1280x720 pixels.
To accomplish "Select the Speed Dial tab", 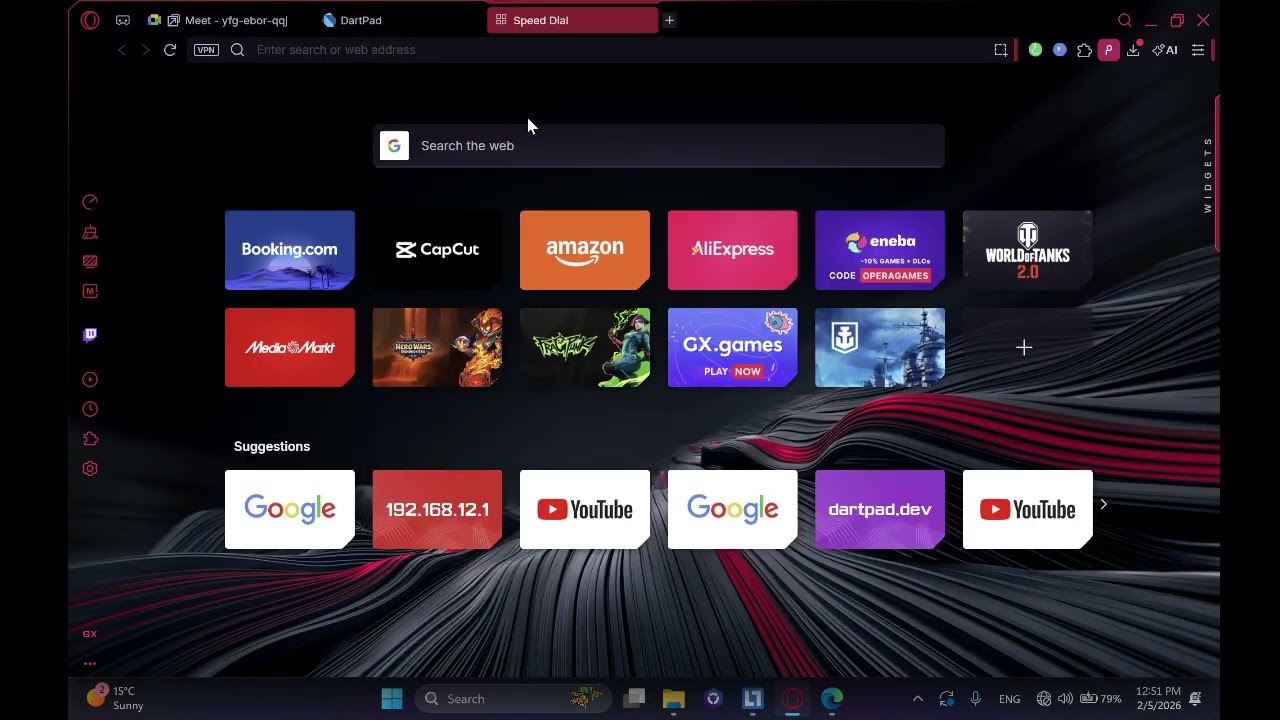I will coord(572,20).
